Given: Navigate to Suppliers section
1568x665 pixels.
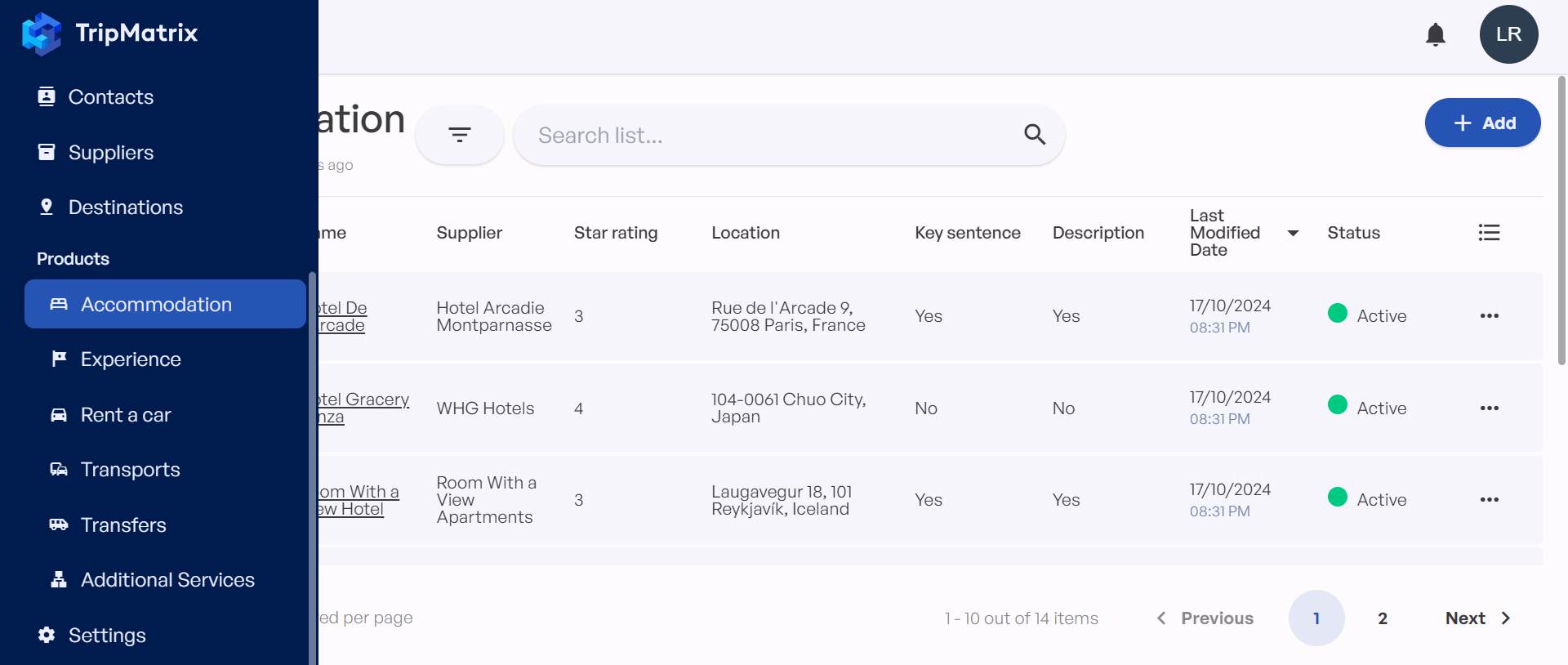Looking at the screenshot, I should click(x=110, y=153).
